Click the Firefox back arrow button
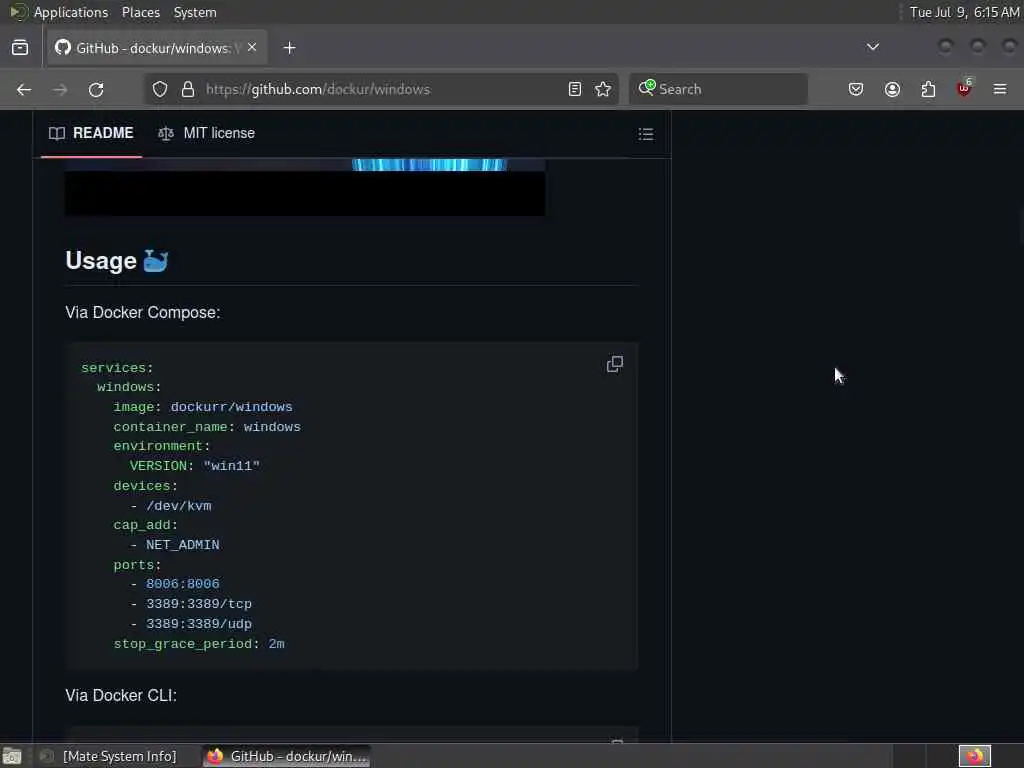The image size is (1024, 768). (24, 89)
